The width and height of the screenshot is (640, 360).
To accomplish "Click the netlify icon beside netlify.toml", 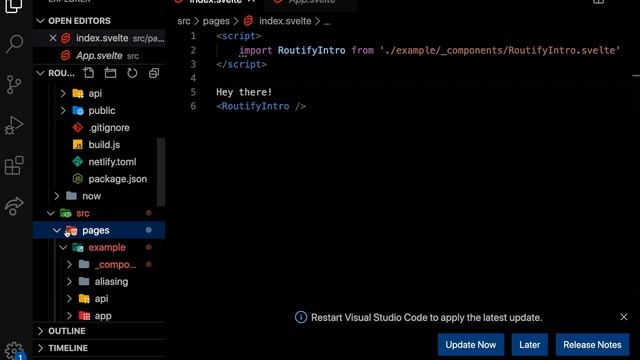I will (78, 162).
